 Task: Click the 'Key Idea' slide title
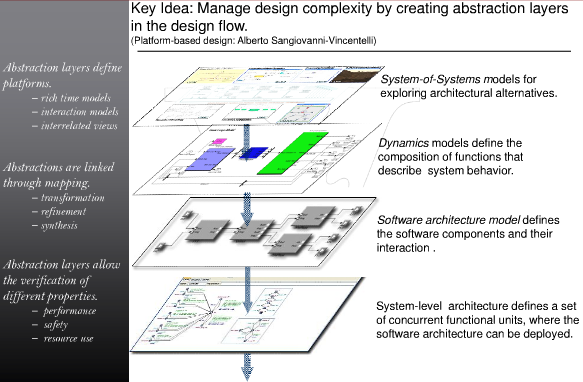[350, 17]
